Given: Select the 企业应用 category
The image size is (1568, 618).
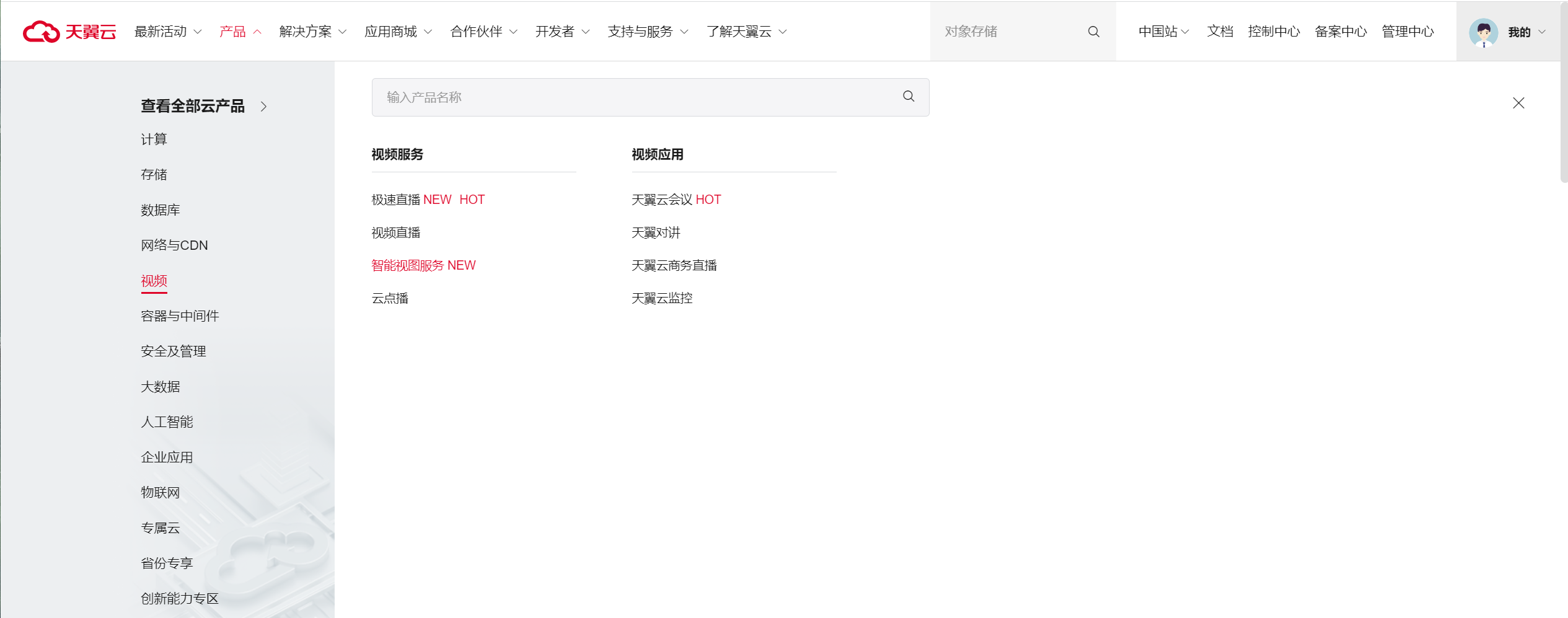Looking at the screenshot, I should pos(167,457).
